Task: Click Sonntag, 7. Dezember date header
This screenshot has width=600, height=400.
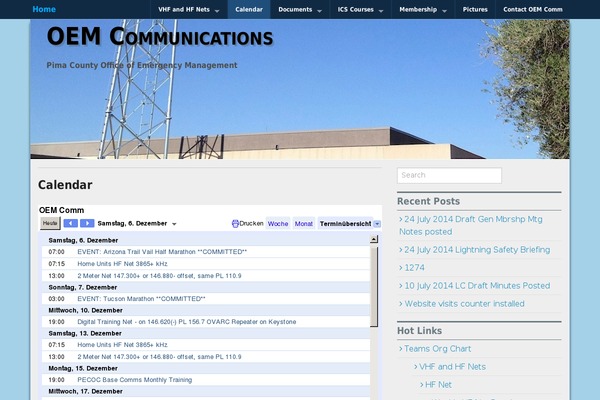Action: (x=83, y=287)
